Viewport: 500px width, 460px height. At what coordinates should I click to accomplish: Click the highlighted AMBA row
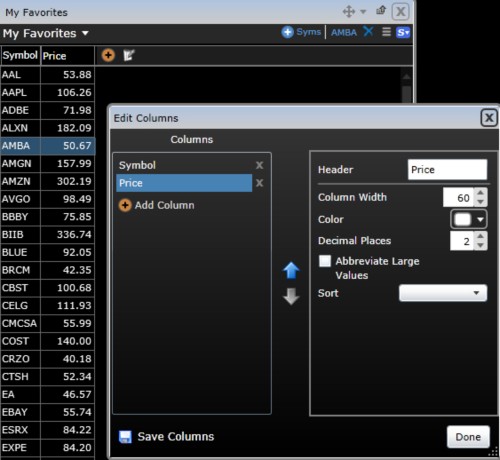pos(47,146)
